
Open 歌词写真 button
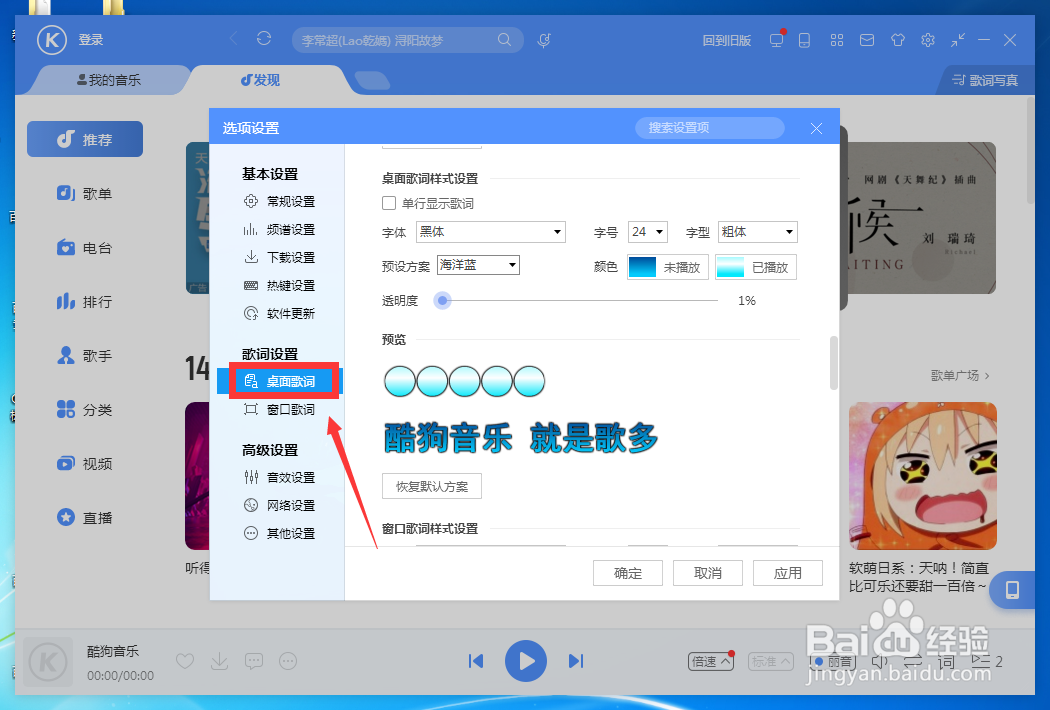point(984,80)
